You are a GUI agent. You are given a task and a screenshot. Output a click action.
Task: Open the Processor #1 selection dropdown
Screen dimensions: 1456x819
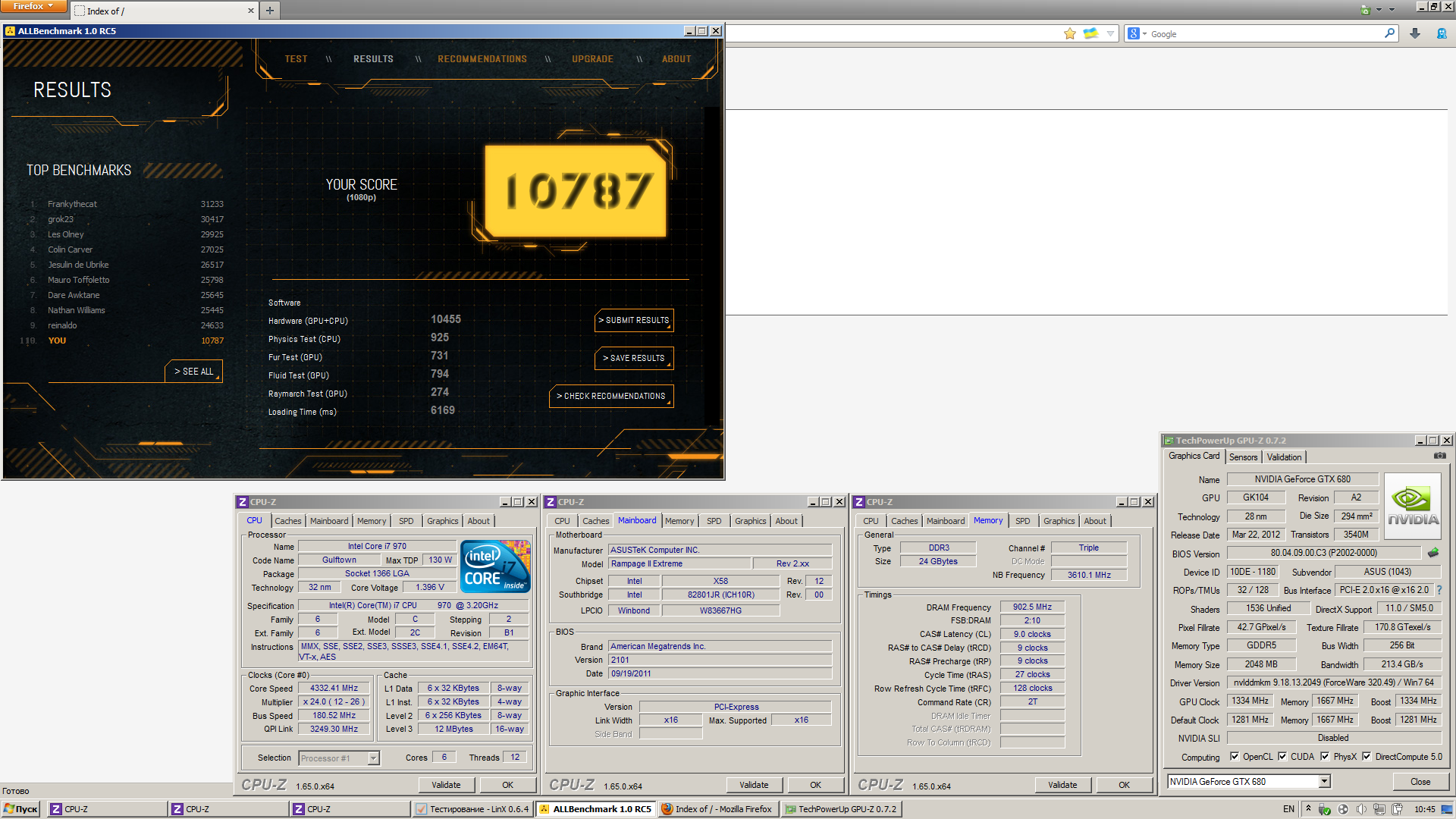pos(373,758)
